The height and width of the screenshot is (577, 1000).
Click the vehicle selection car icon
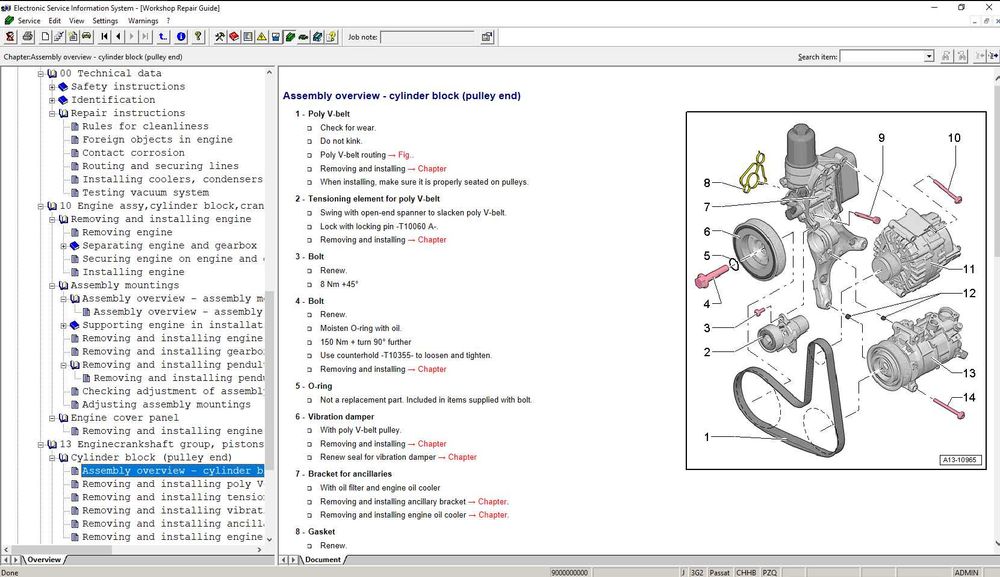click(x=87, y=37)
